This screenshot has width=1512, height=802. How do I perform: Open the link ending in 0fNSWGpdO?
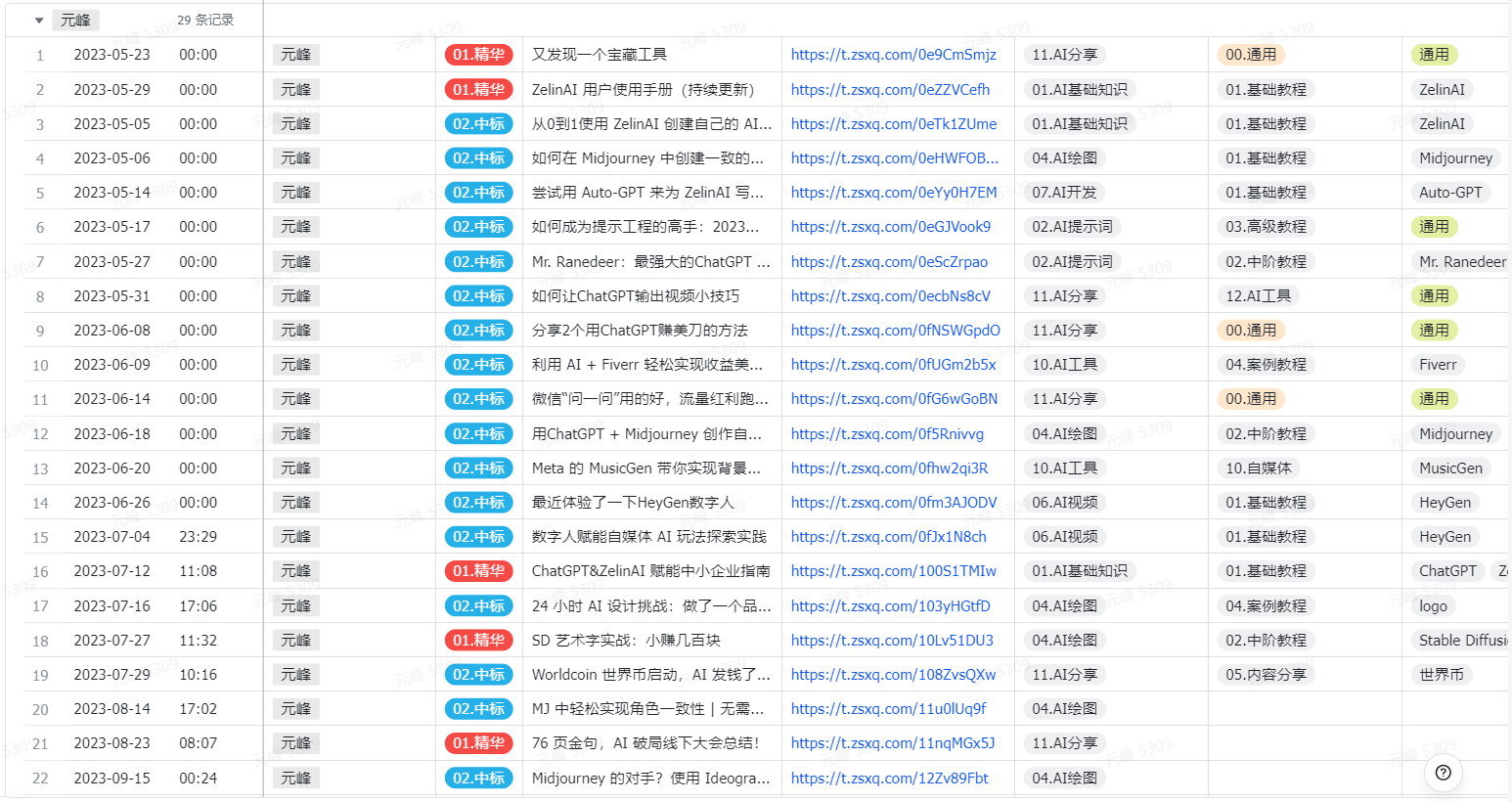895,331
